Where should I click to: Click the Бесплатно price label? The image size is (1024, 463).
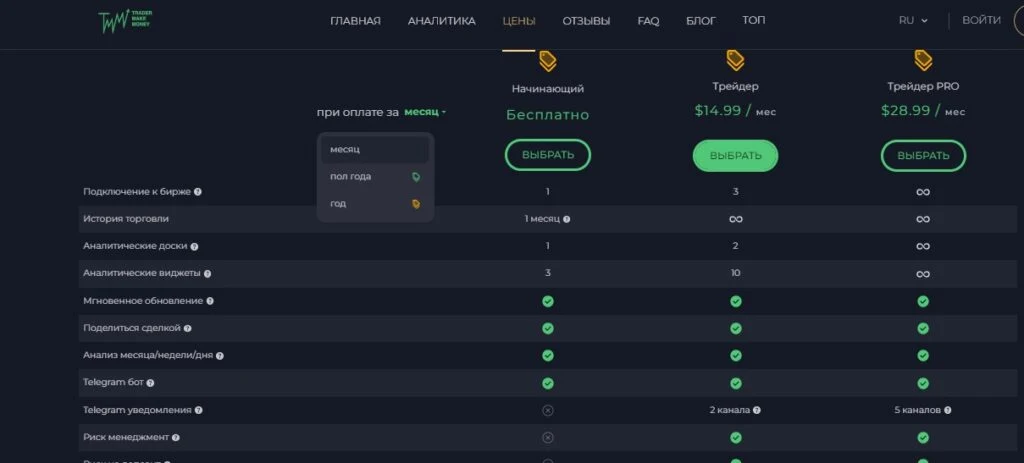[548, 115]
